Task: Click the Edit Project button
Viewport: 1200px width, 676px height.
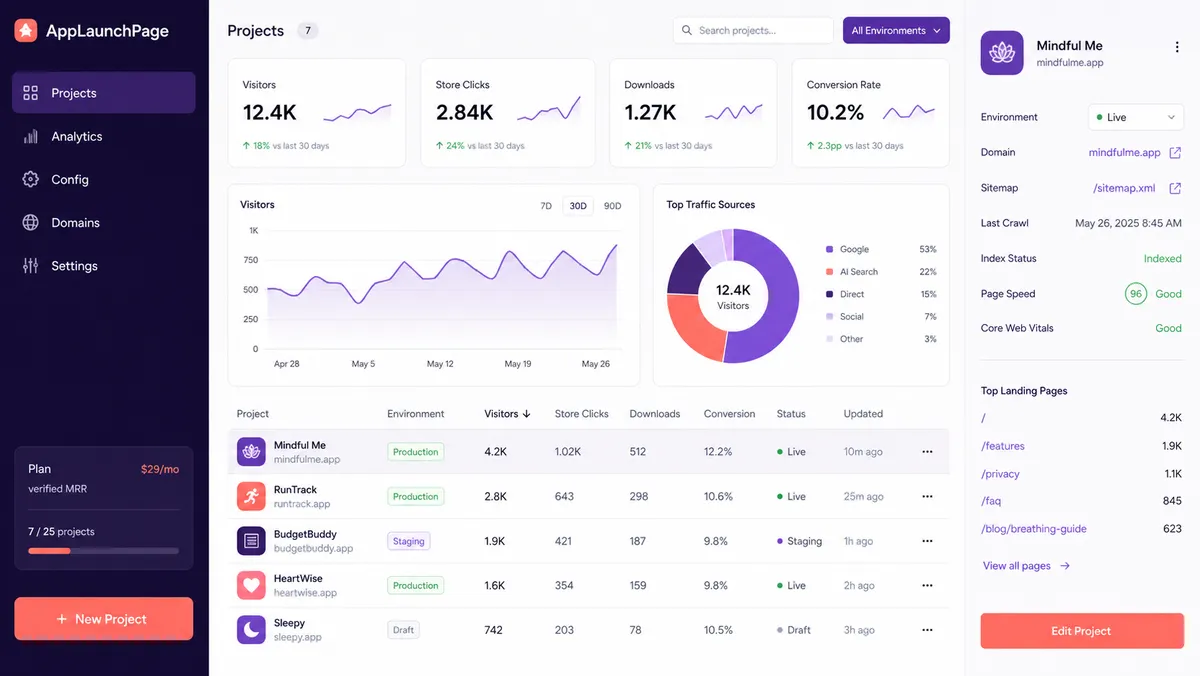Action: click(1081, 631)
